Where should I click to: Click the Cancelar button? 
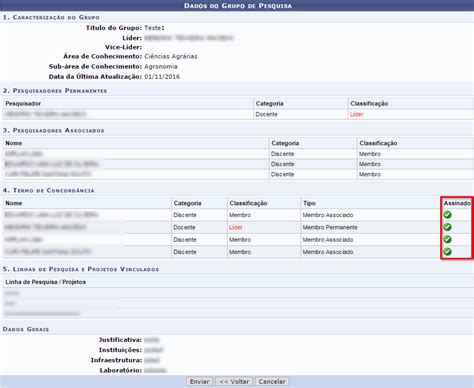coord(272,381)
